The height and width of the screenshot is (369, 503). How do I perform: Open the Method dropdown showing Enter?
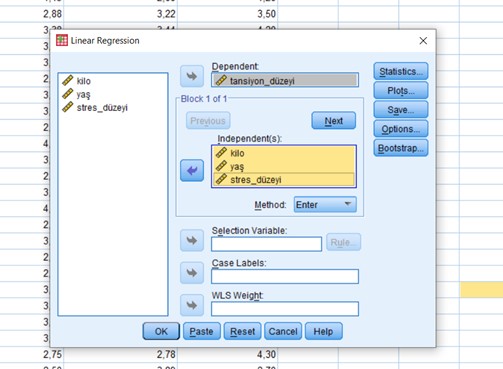(325, 204)
